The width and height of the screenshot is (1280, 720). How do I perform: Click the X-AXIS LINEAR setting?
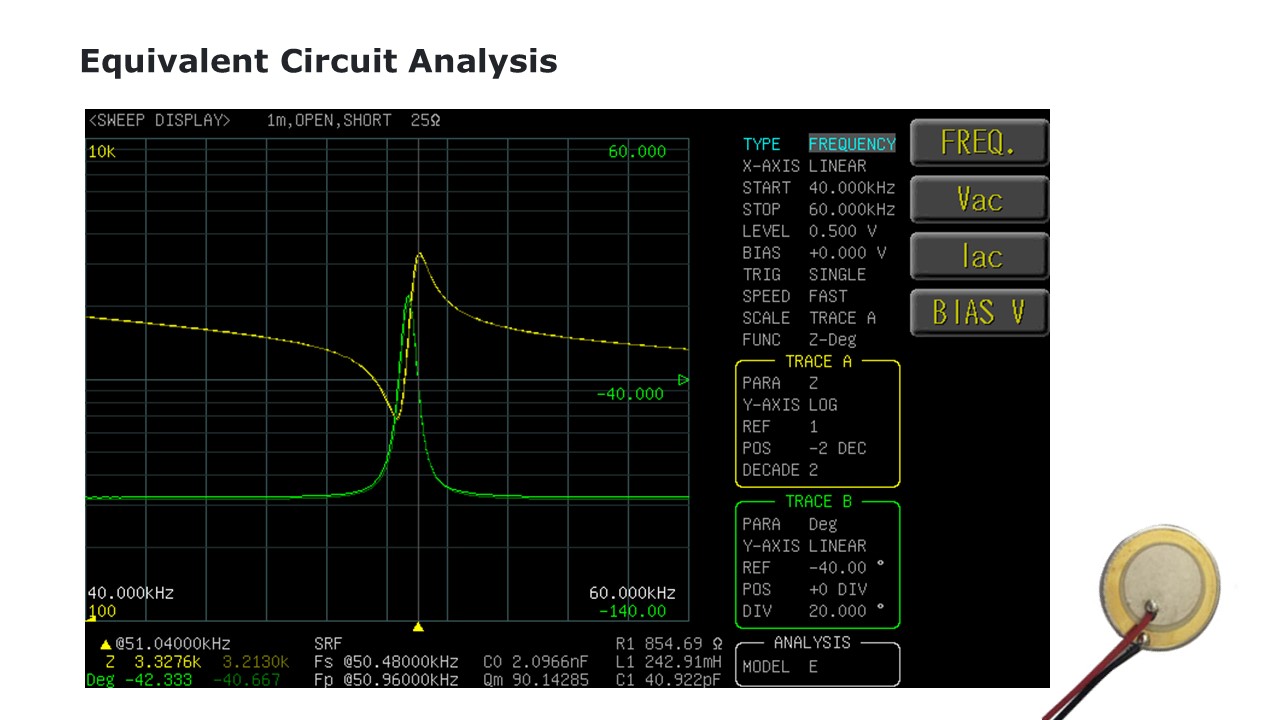804,166
